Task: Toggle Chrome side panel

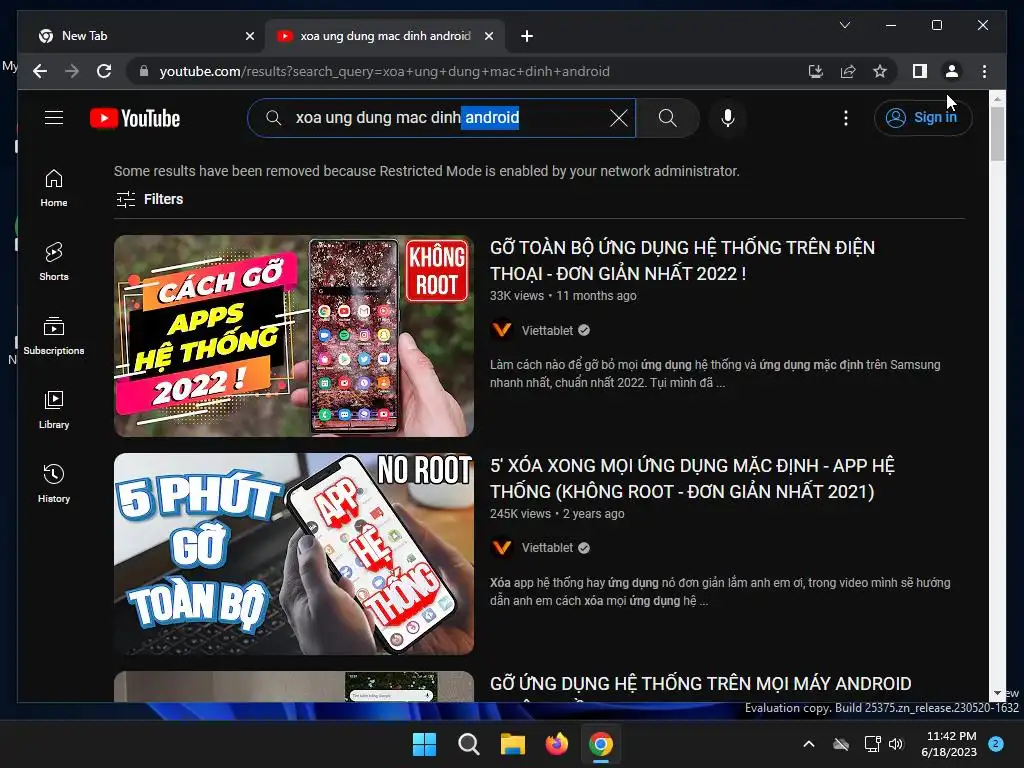Action: [920, 71]
